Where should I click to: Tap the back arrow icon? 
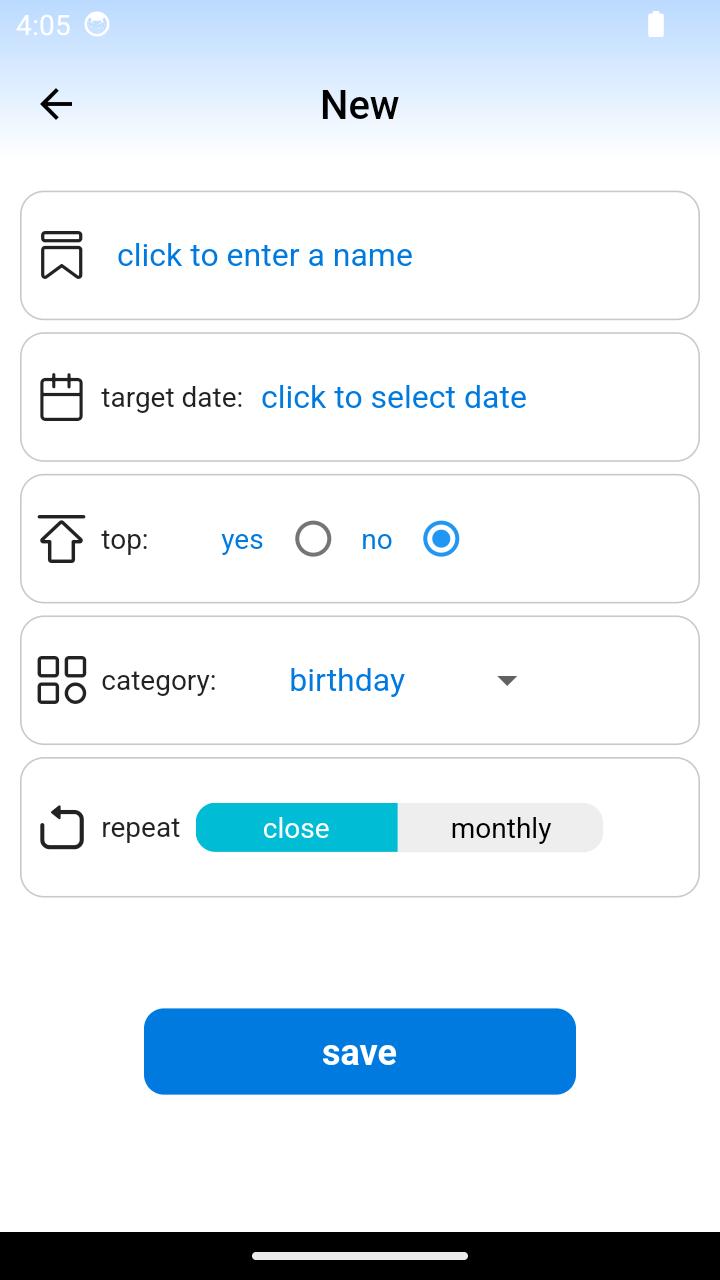[x=56, y=104]
